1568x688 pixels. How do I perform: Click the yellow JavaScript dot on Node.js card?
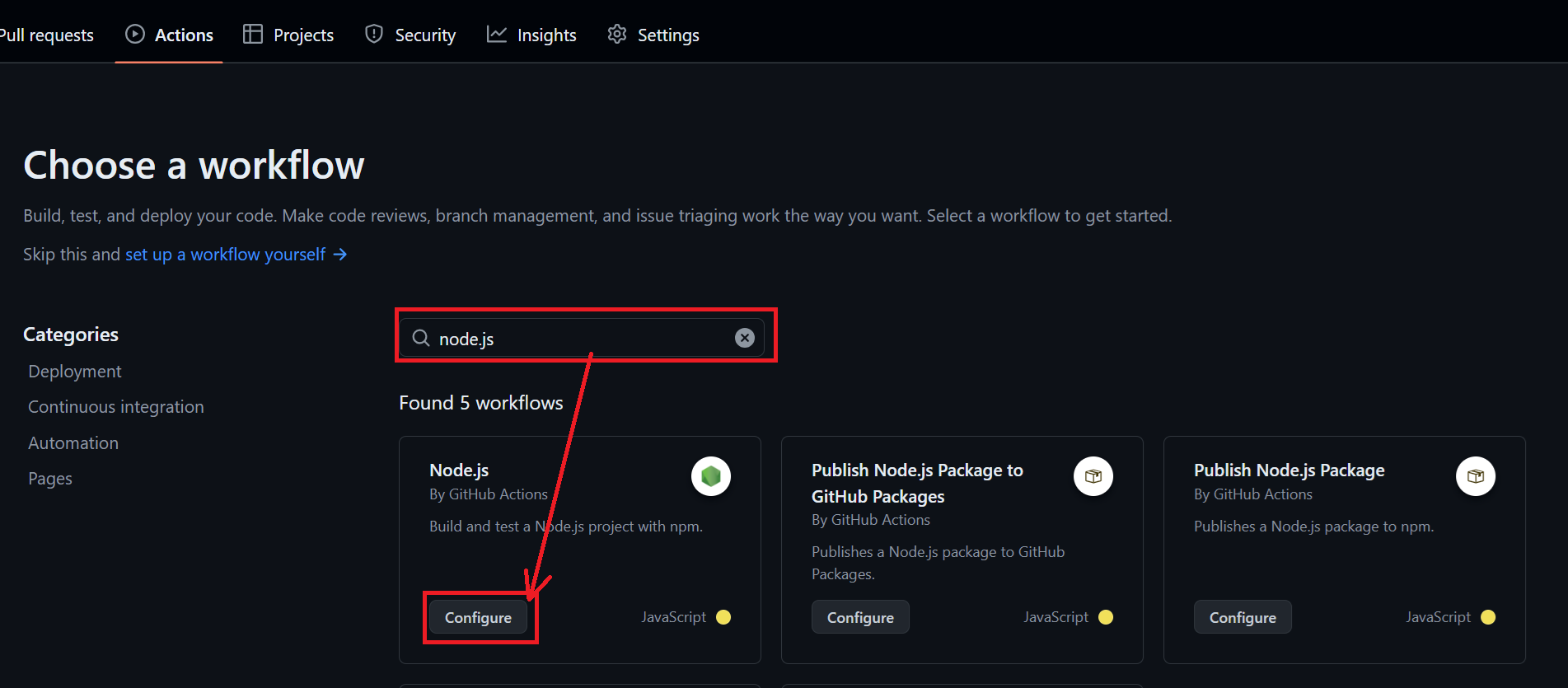[723, 617]
